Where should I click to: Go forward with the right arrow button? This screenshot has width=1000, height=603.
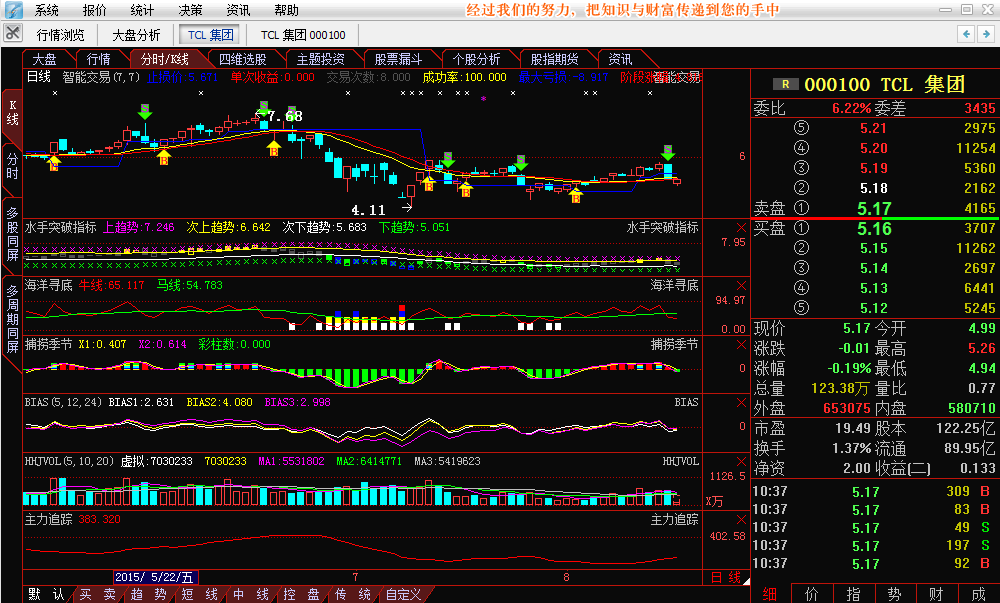click(985, 34)
